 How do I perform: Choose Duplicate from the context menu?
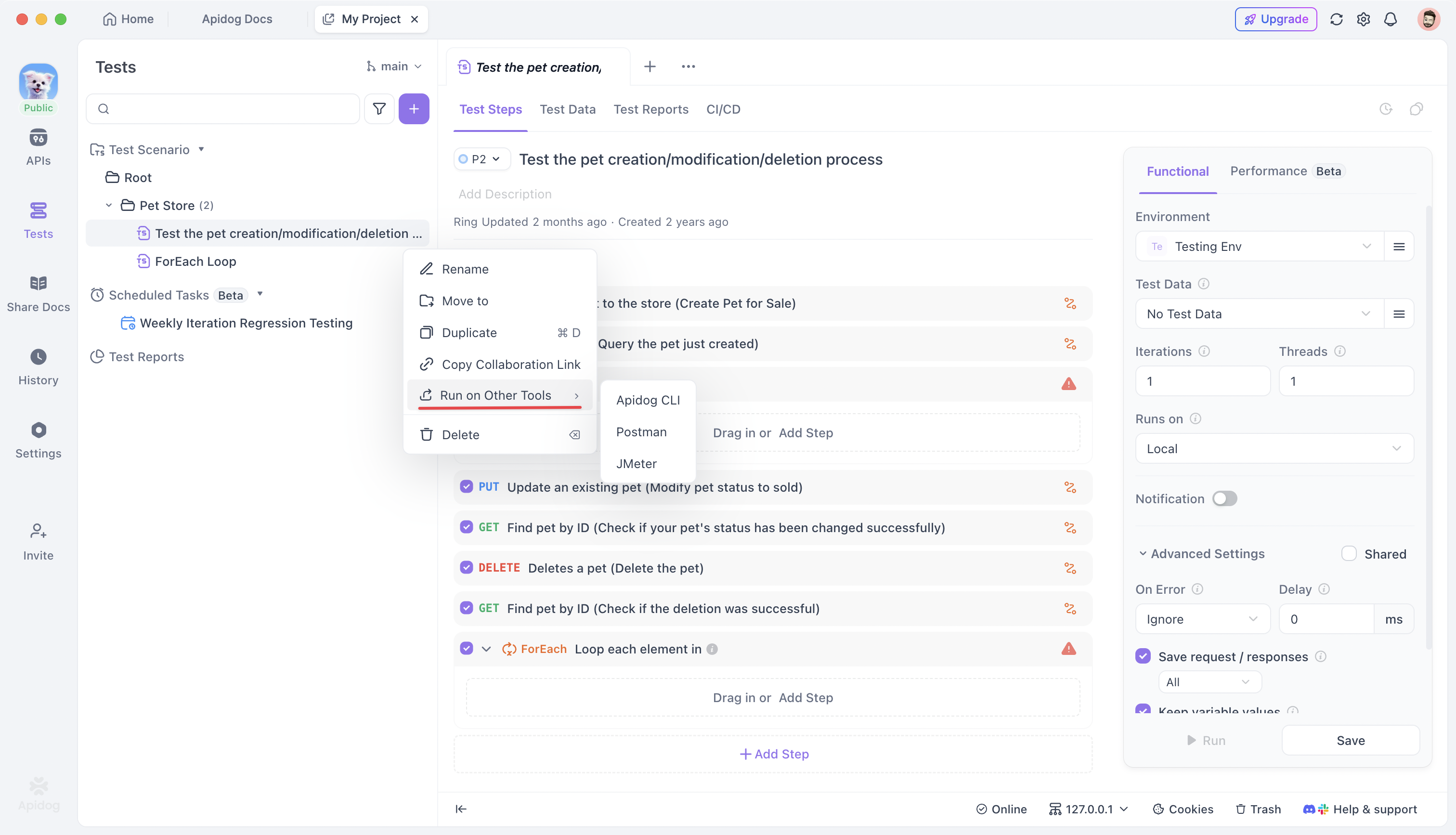(499, 333)
